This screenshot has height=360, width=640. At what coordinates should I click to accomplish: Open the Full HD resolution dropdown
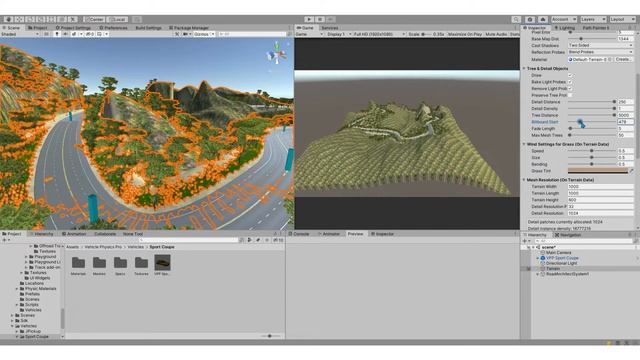point(379,34)
